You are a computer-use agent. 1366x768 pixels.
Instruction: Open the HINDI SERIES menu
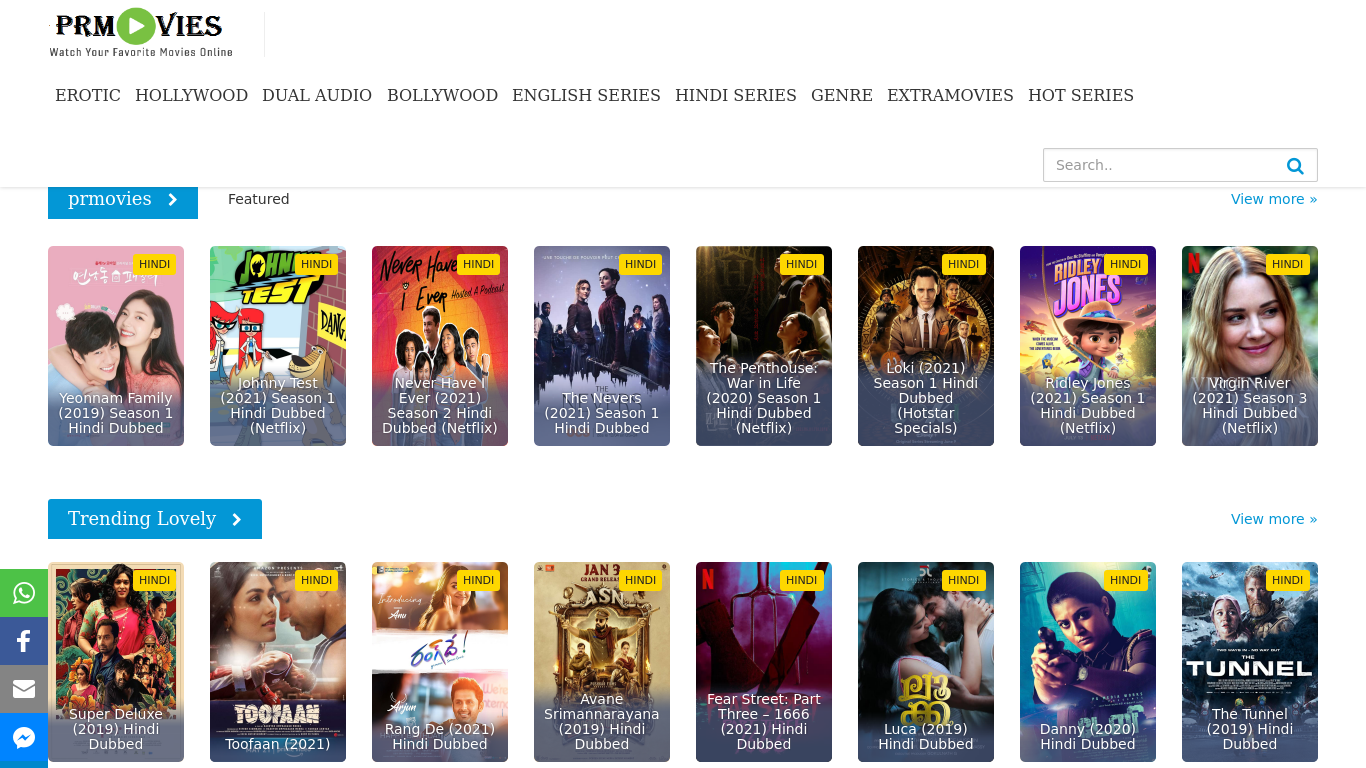[736, 95]
